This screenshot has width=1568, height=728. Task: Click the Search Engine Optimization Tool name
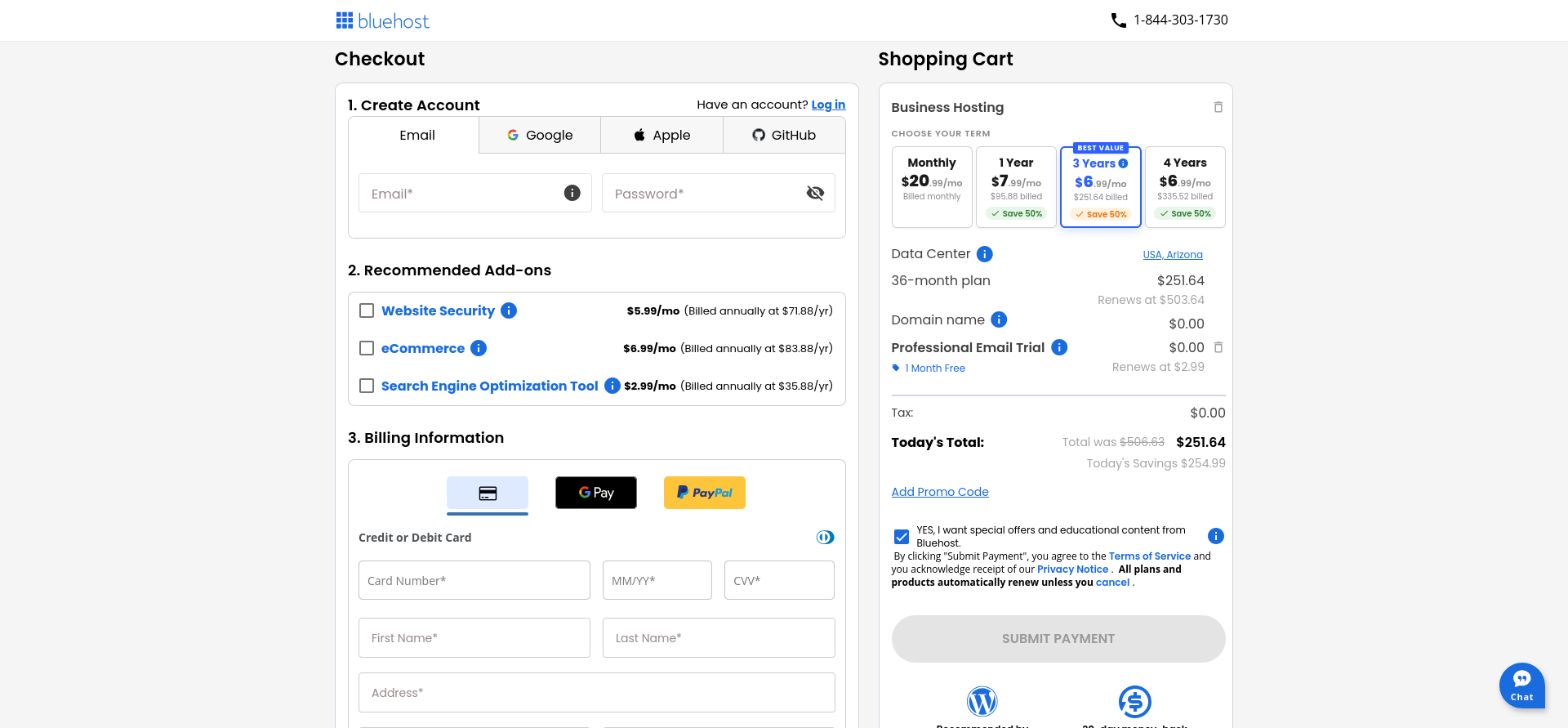point(490,386)
